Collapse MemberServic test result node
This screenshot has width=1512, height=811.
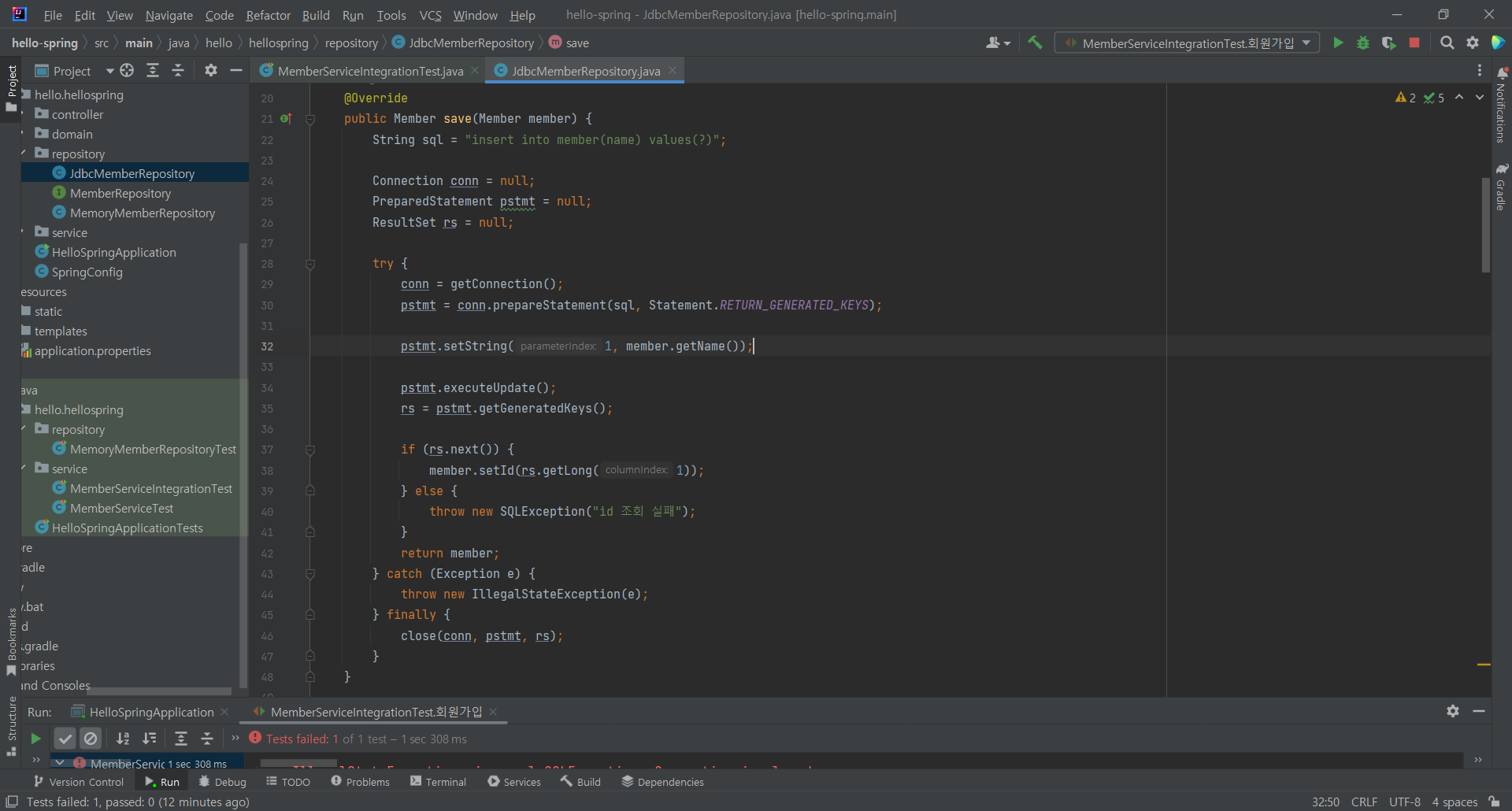pyautogui.click(x=59, y=763)
